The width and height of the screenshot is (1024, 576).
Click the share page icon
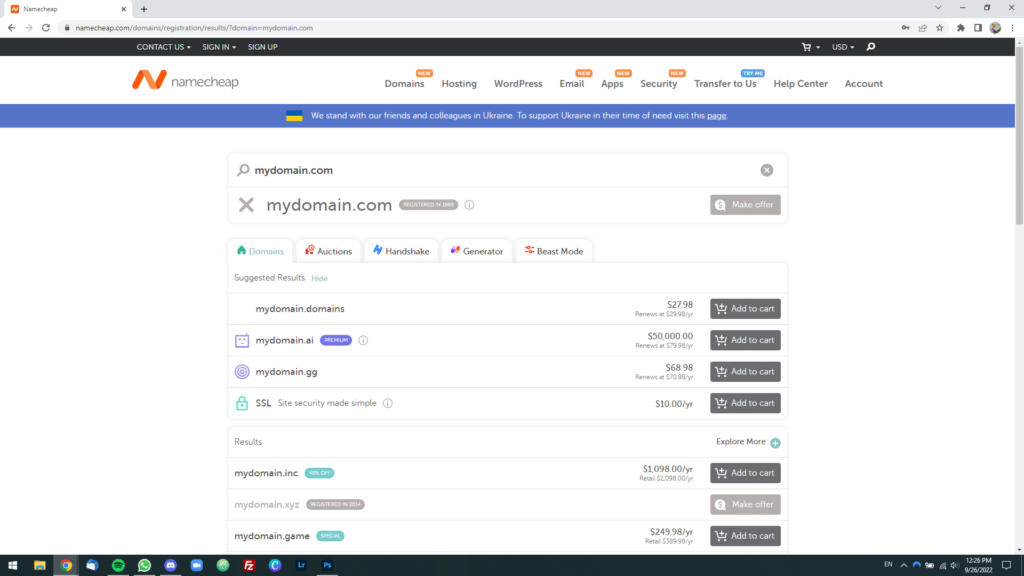(x=923, y=28)
